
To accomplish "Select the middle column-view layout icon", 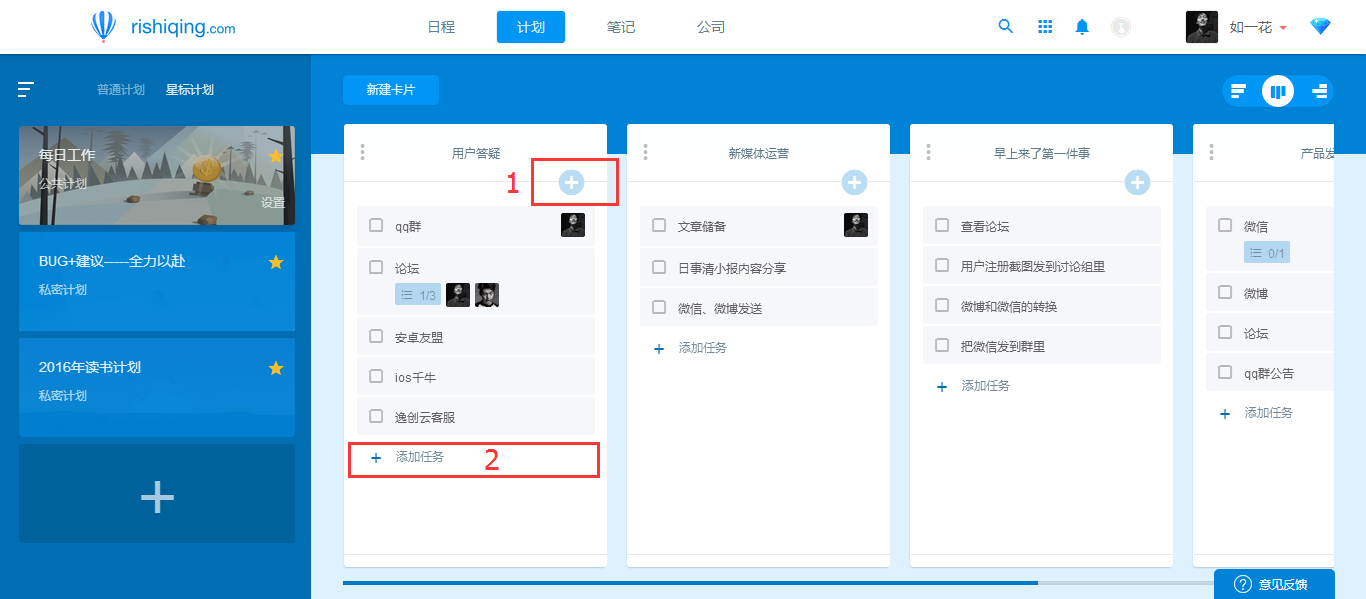I will pyautogui.click(x=1278, y=90).
